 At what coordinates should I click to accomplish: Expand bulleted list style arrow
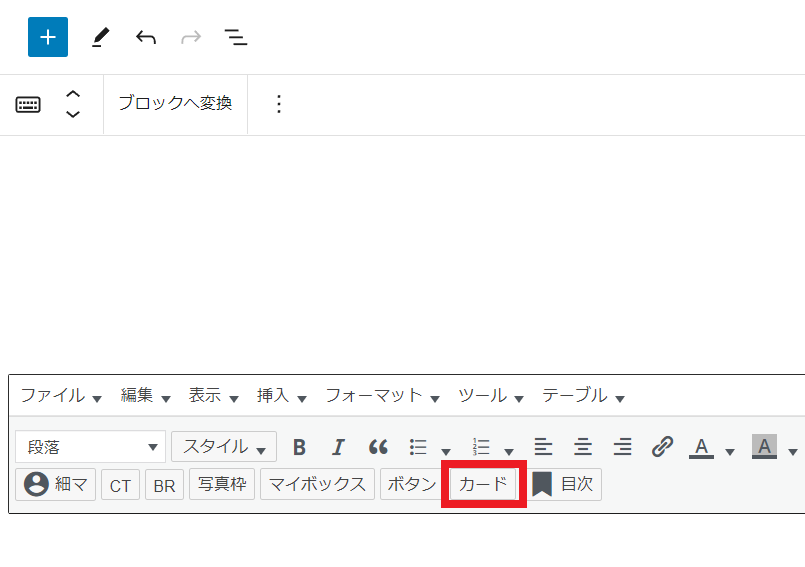coord(446,451)
